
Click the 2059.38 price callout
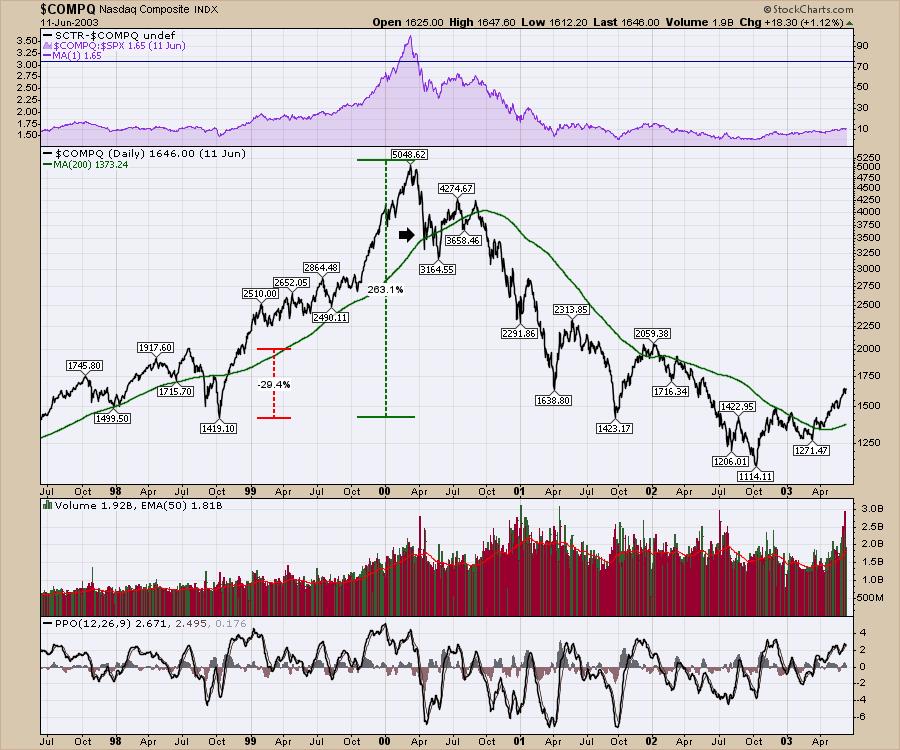[x=654, y=333]
